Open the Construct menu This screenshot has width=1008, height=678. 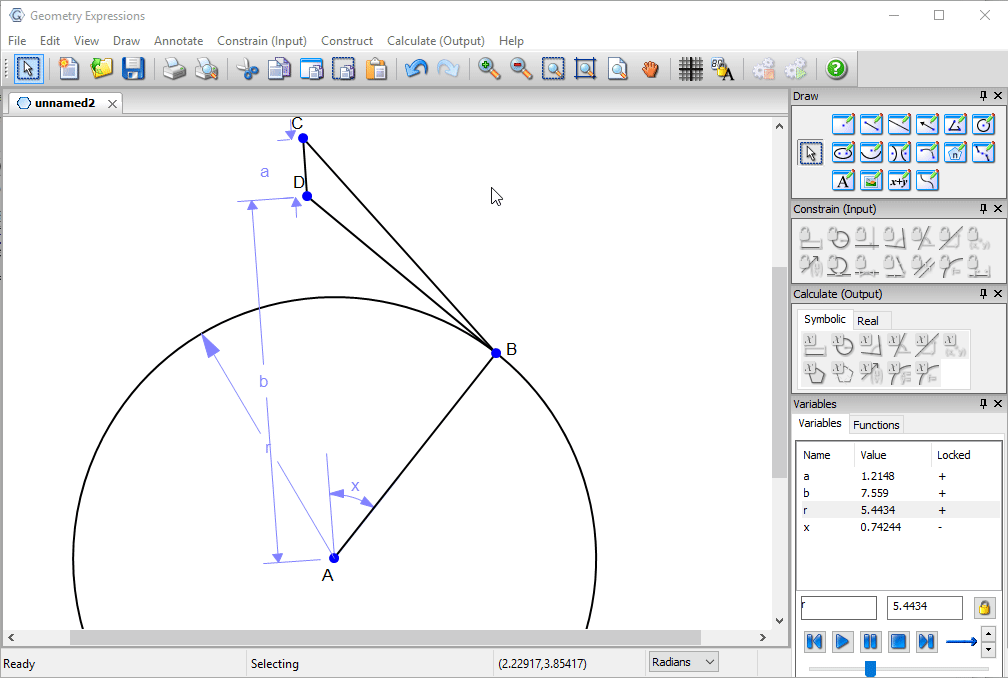point(346,40)
